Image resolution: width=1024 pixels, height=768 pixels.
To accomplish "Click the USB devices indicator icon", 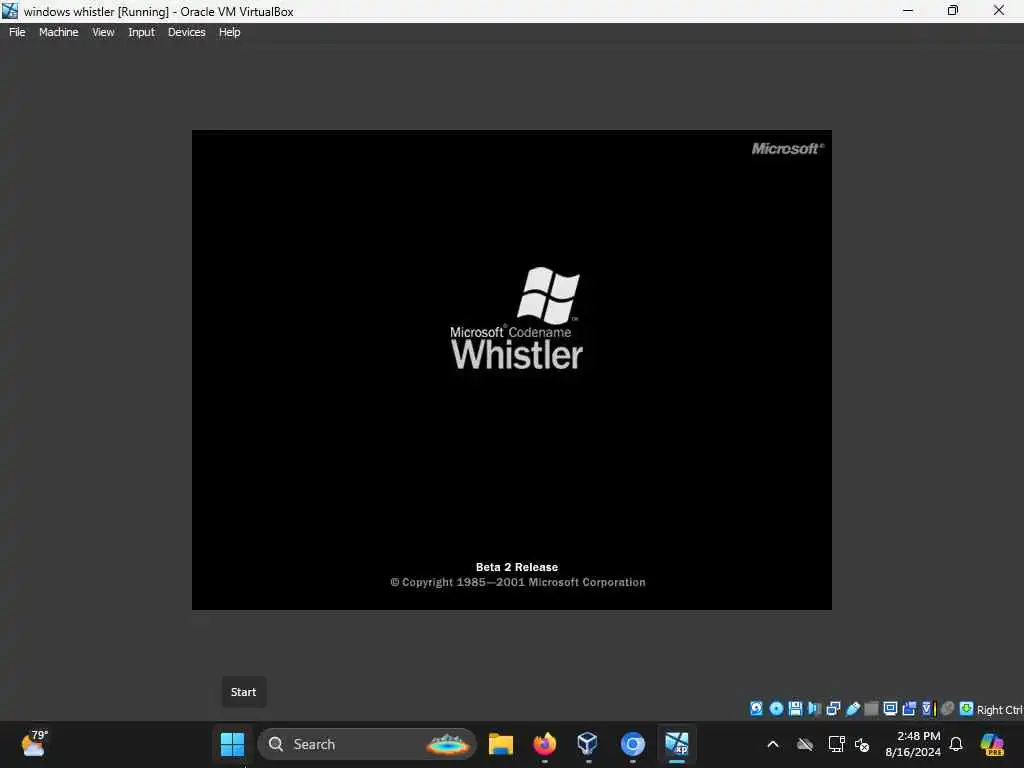I will point(852,709).
